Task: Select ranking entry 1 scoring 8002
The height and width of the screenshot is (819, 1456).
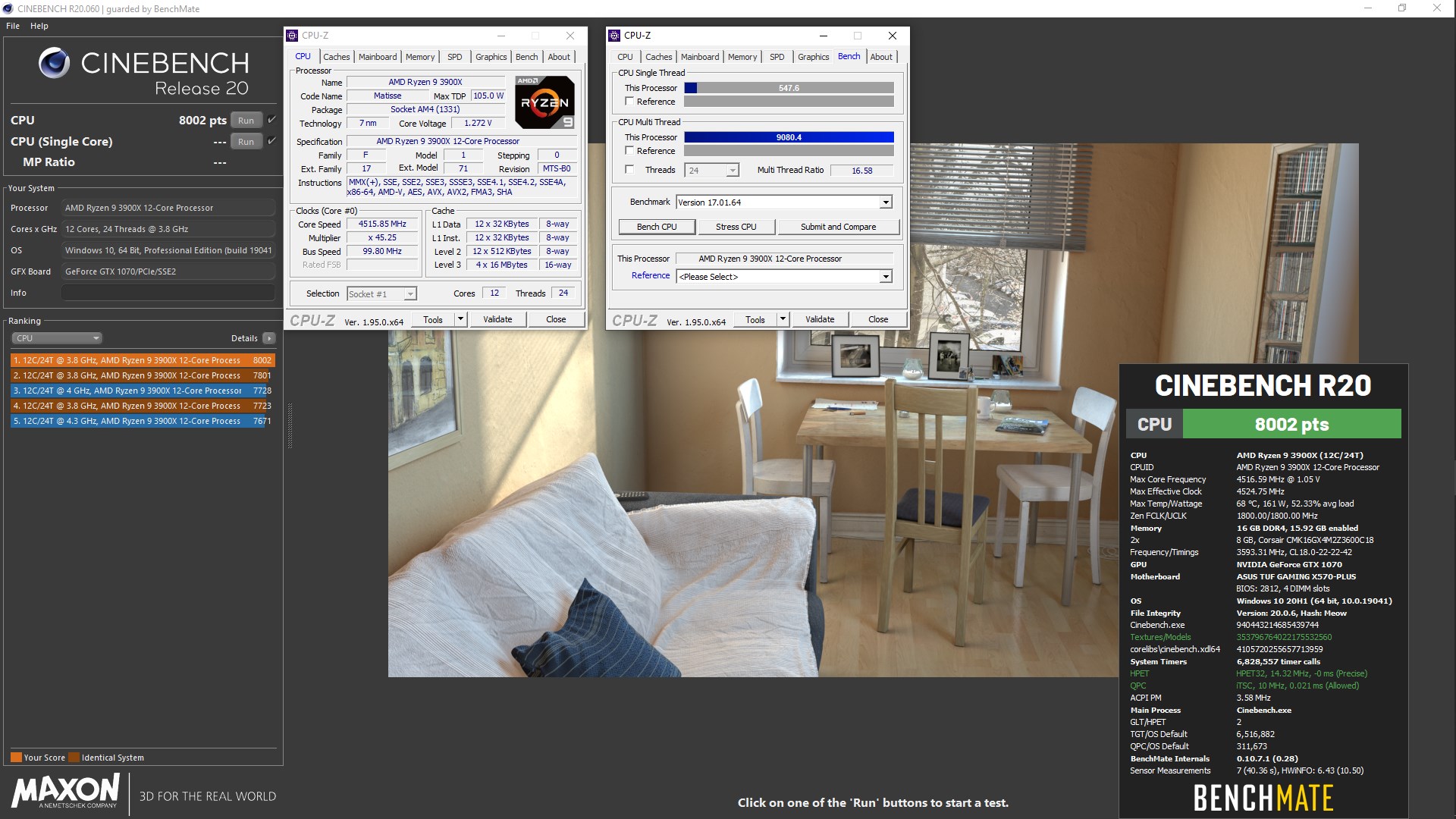Action: coord(143,360)
